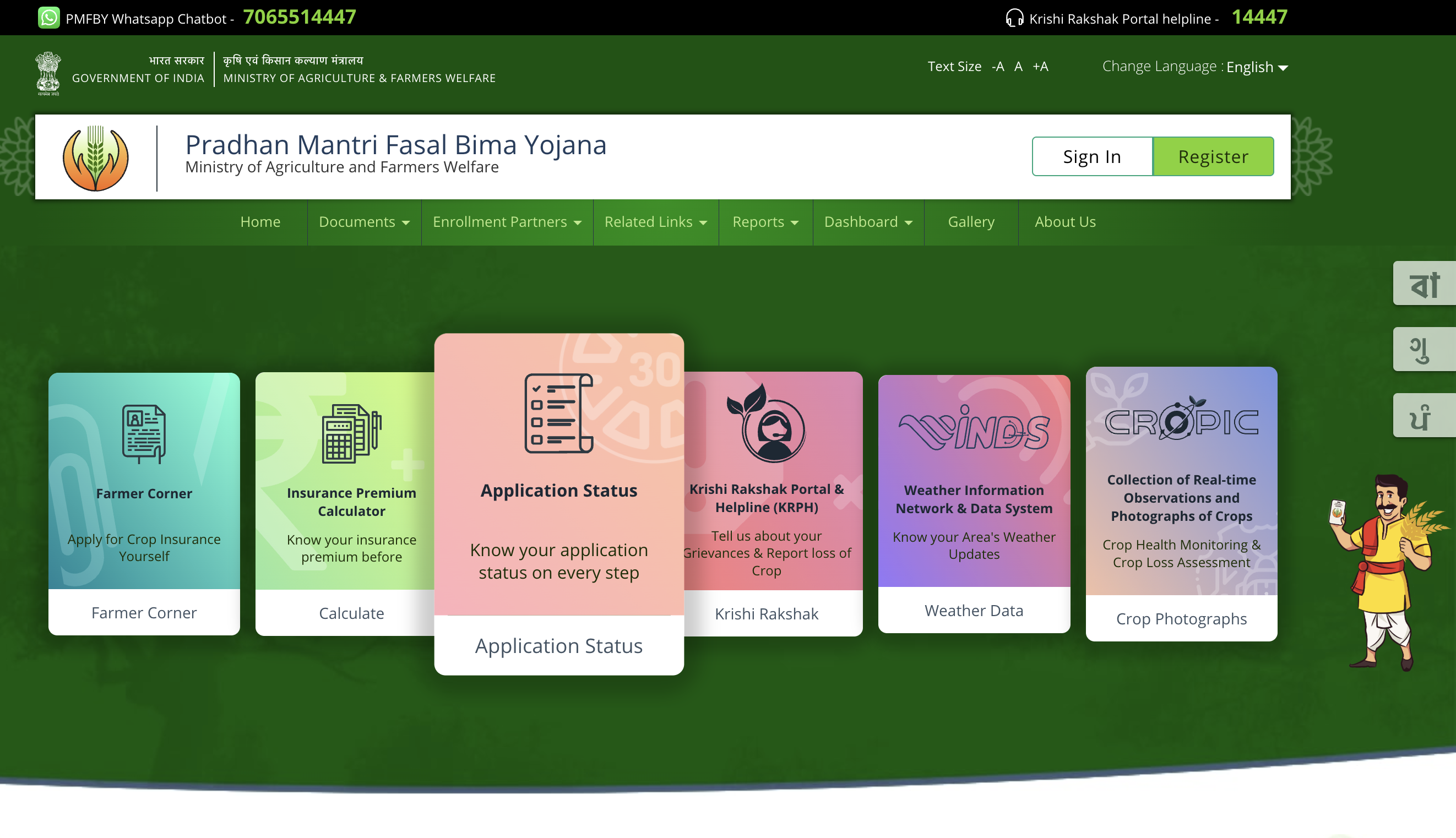
Task: Click the WhatsApp chatbot icon
Action: click(x=49, y=17)
